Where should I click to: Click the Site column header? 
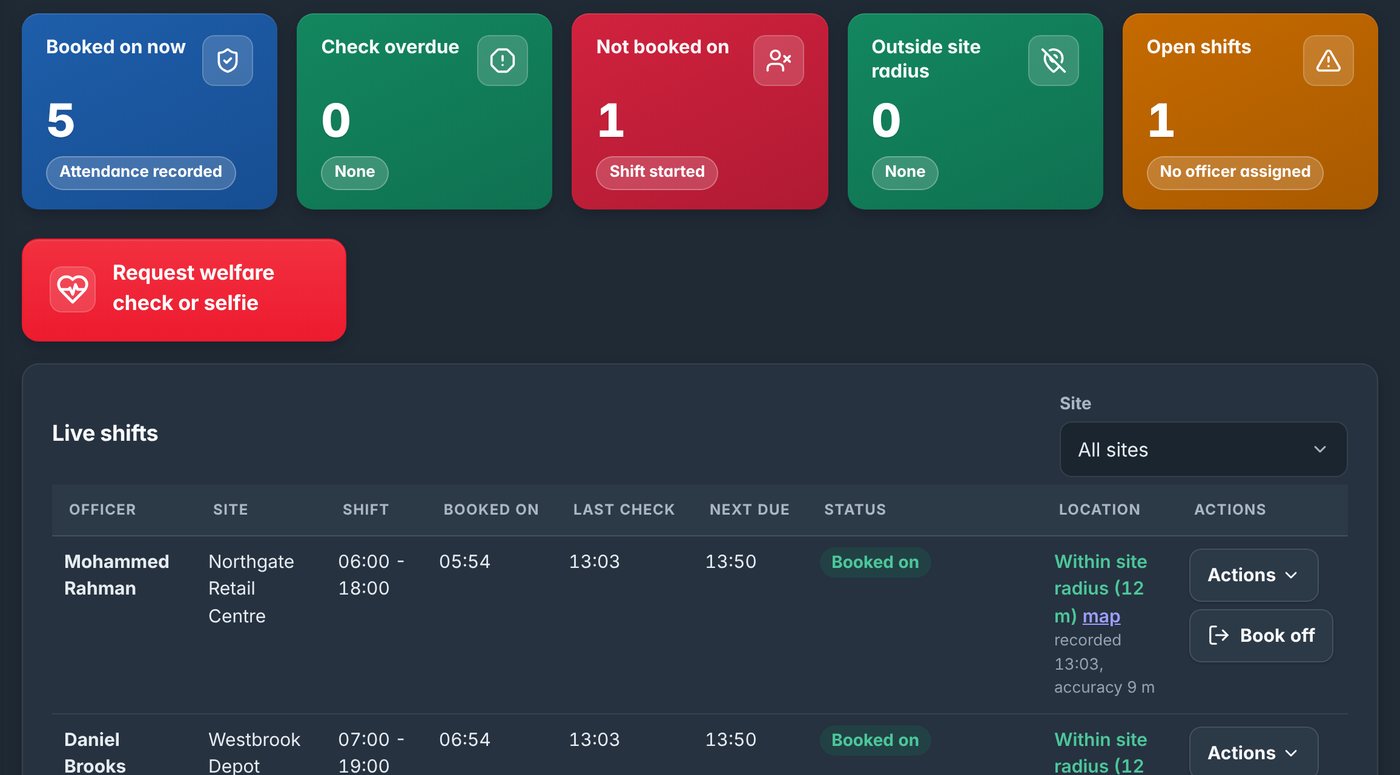(230, 509)
